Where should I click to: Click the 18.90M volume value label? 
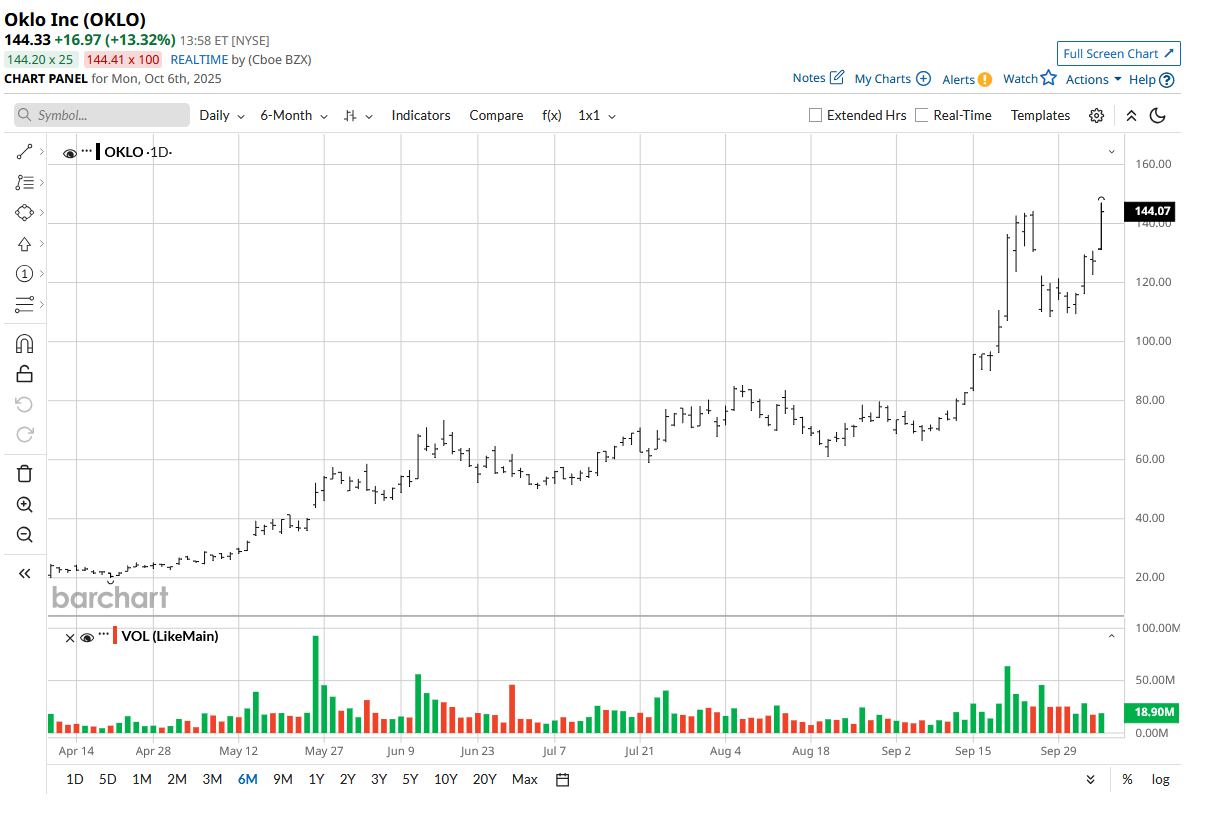(x=1151, y=713)
